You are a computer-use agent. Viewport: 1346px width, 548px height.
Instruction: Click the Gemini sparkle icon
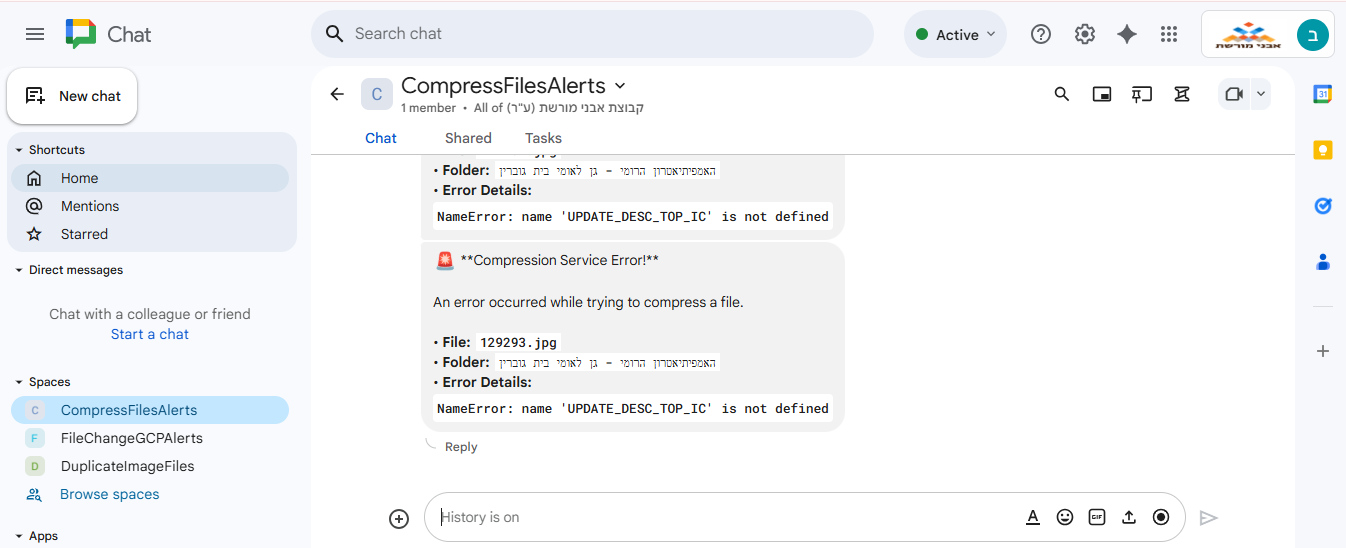tap(1127, 34)
